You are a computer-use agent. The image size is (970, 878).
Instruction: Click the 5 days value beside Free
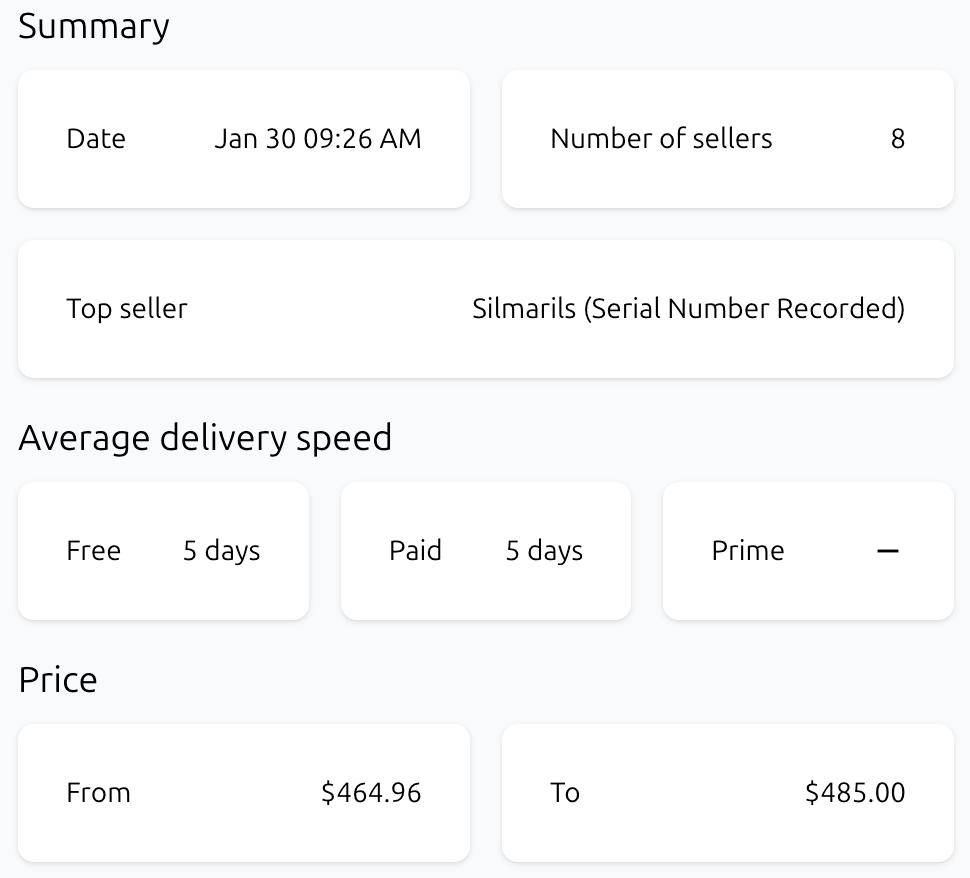pyautogui.click(x=221, y=551)
